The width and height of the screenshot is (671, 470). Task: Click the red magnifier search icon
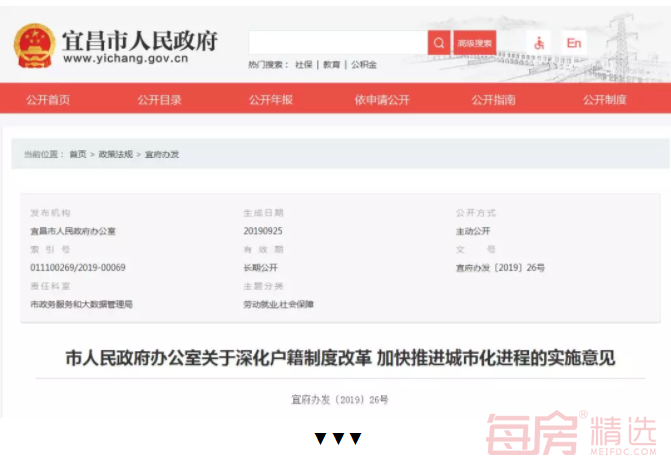coord(439,43)
